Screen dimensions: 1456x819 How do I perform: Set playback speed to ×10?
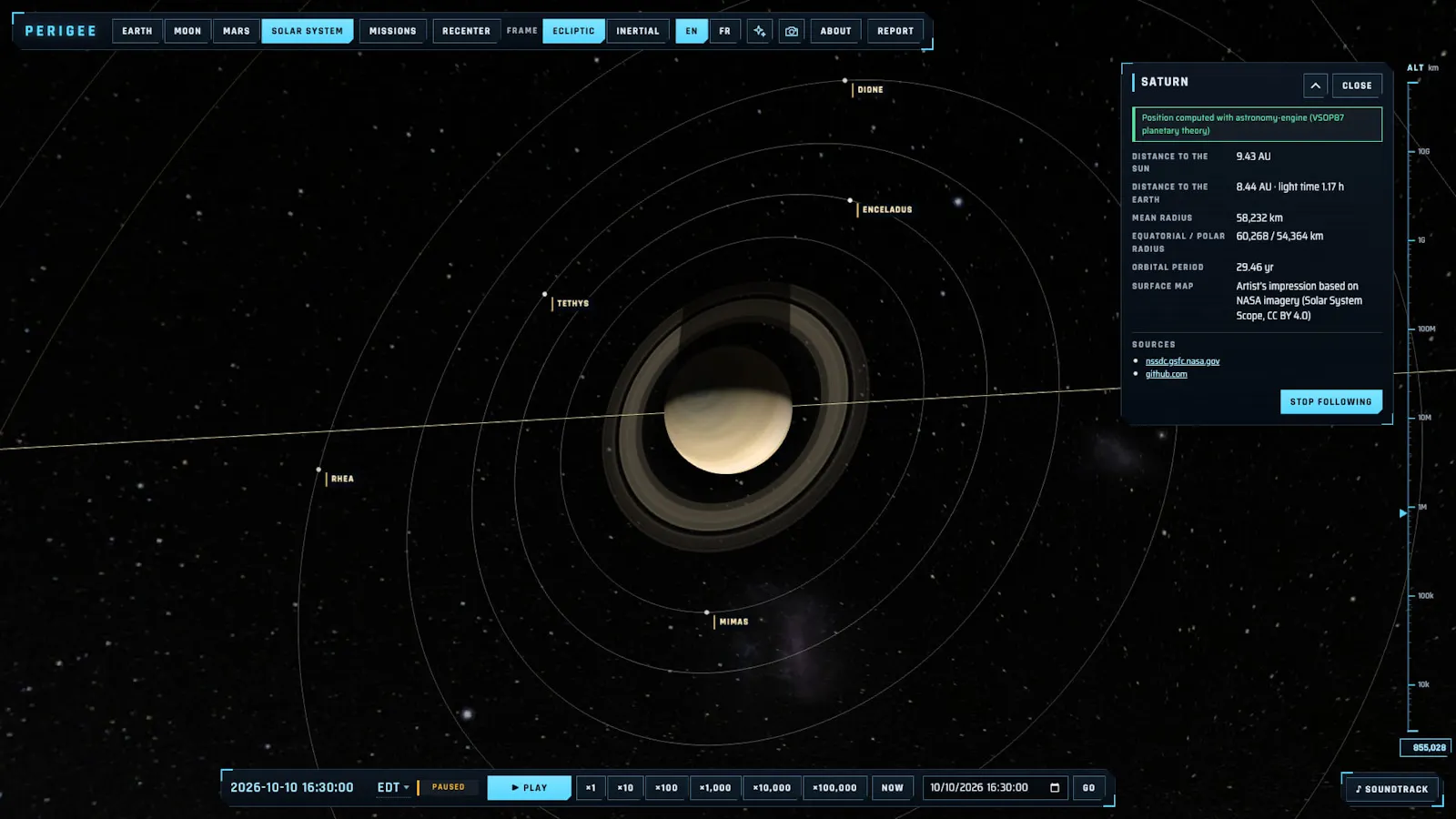pyautogui.click(x=625, y=788)
